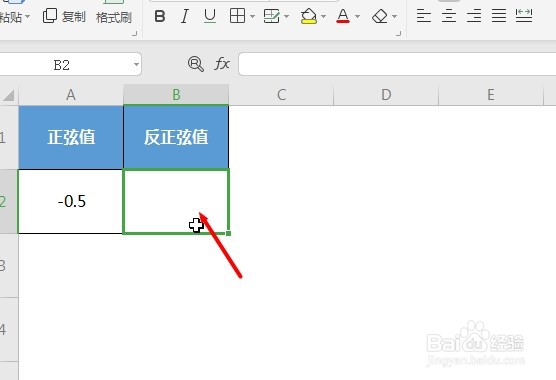
Task: Open font group dialog launcher
Action: pos(399,33)
